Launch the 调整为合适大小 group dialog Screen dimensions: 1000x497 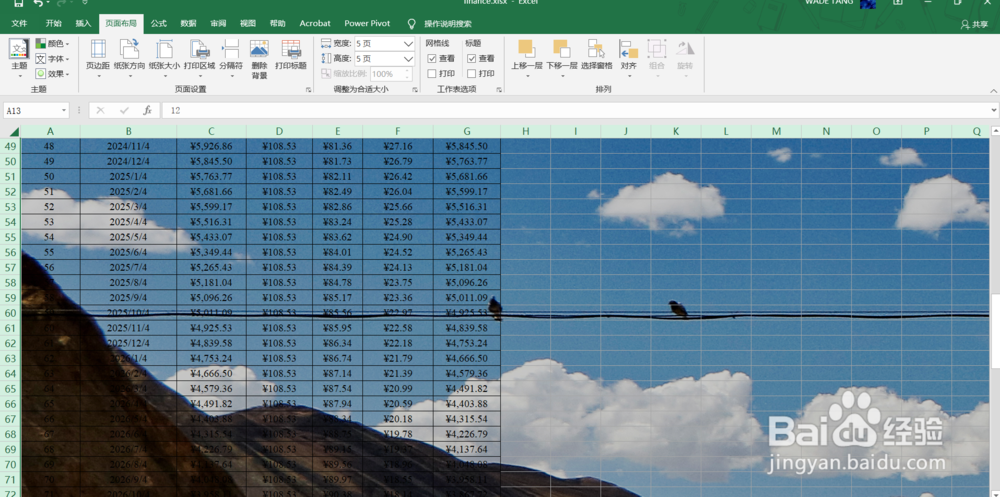coord(415,90)
